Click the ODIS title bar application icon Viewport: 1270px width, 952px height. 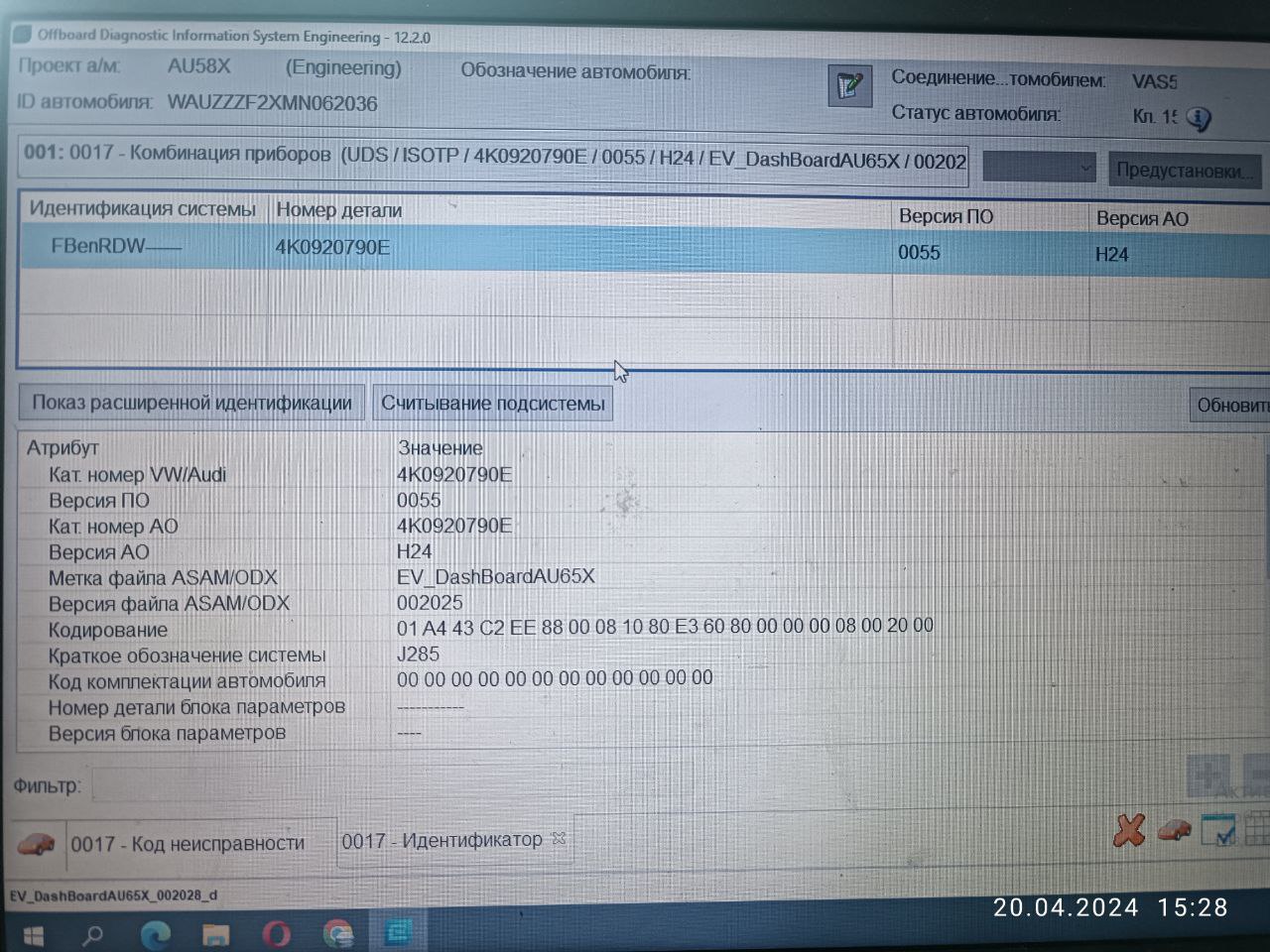tap(22, 35)
